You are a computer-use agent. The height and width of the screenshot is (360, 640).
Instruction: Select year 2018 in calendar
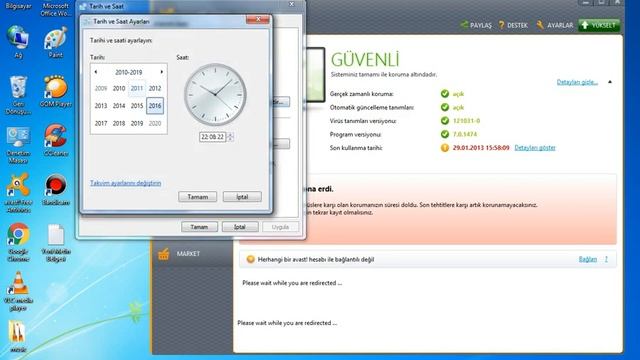(x=119, y=123)
